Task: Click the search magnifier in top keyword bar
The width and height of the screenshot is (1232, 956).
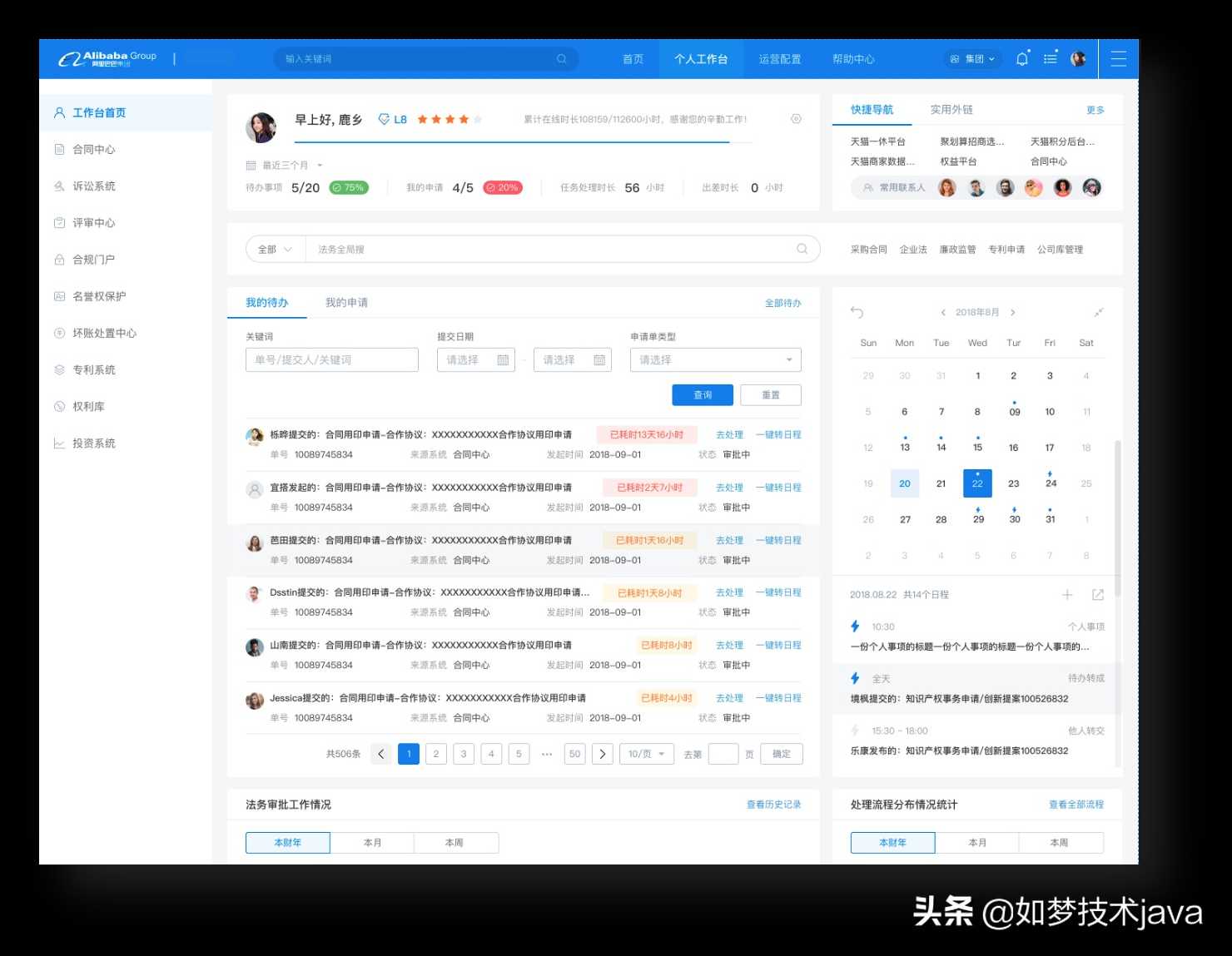Action: pyautogui.click(x=562, y=59)
